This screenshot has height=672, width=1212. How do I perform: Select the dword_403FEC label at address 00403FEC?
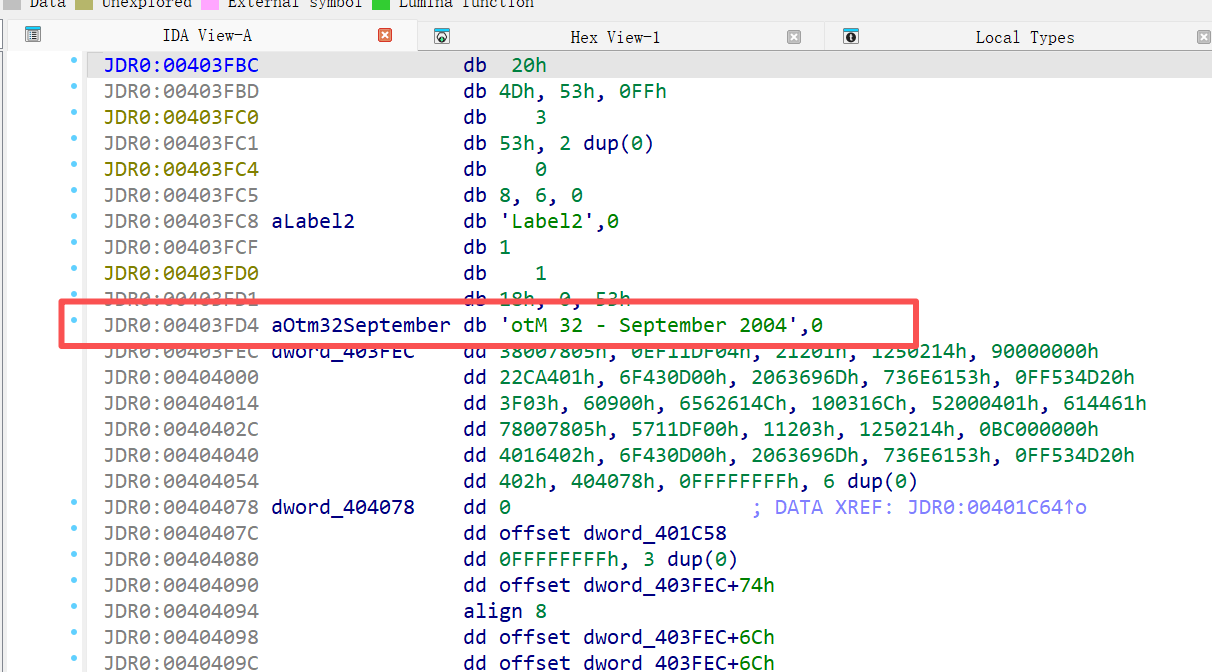(x=343, y=351)
